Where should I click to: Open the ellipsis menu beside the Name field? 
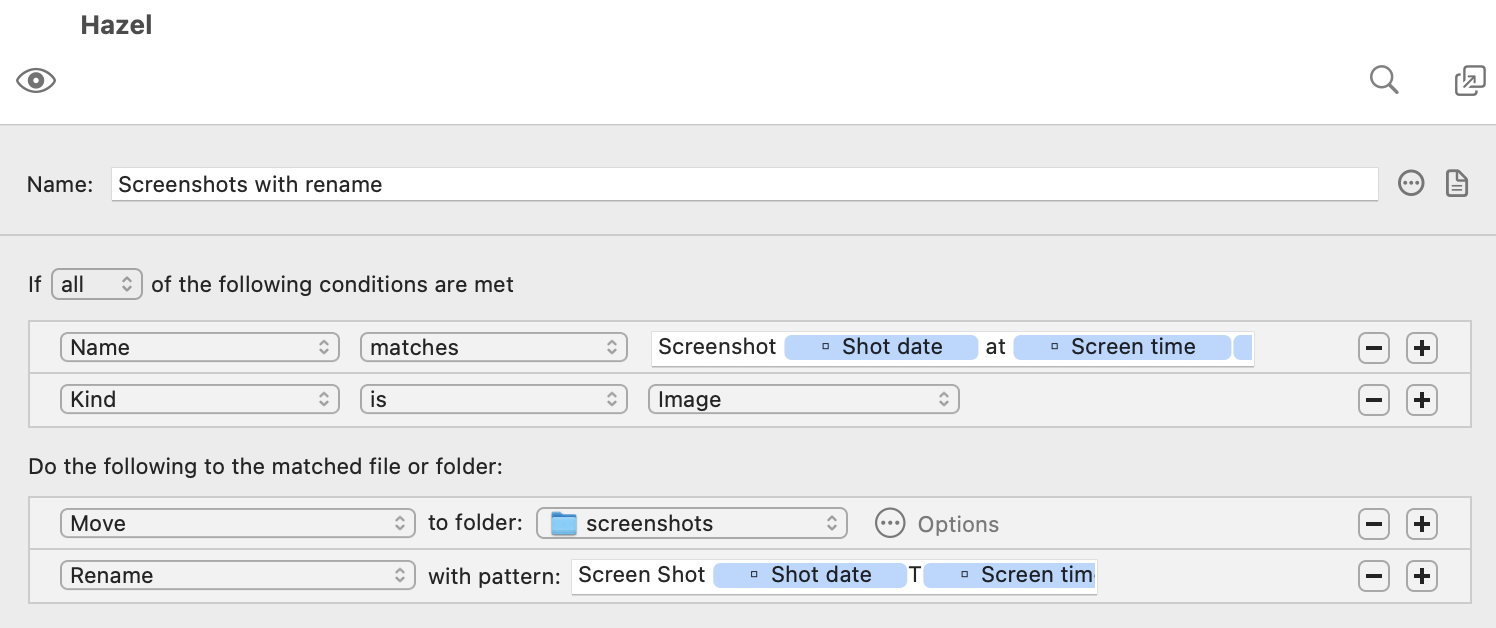coord(1410,184)
